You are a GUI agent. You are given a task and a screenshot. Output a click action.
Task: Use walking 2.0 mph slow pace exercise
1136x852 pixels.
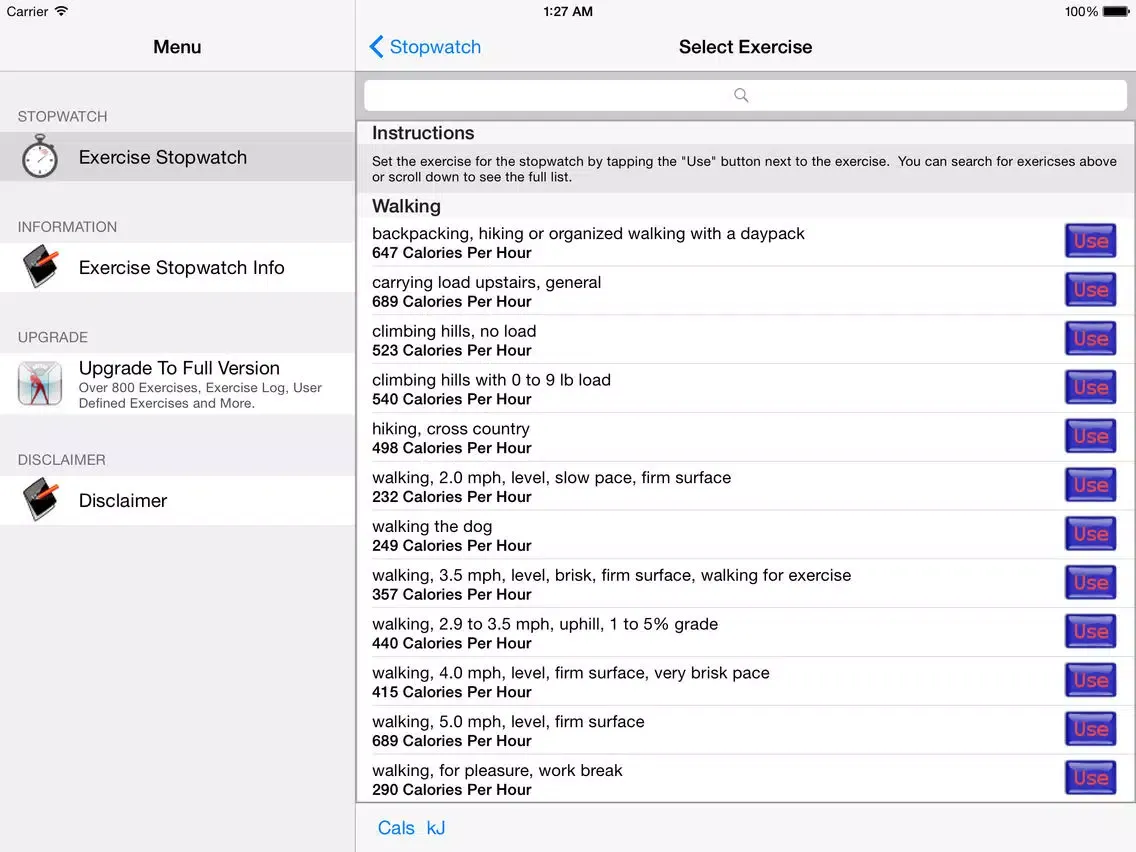pos(1090,485)
